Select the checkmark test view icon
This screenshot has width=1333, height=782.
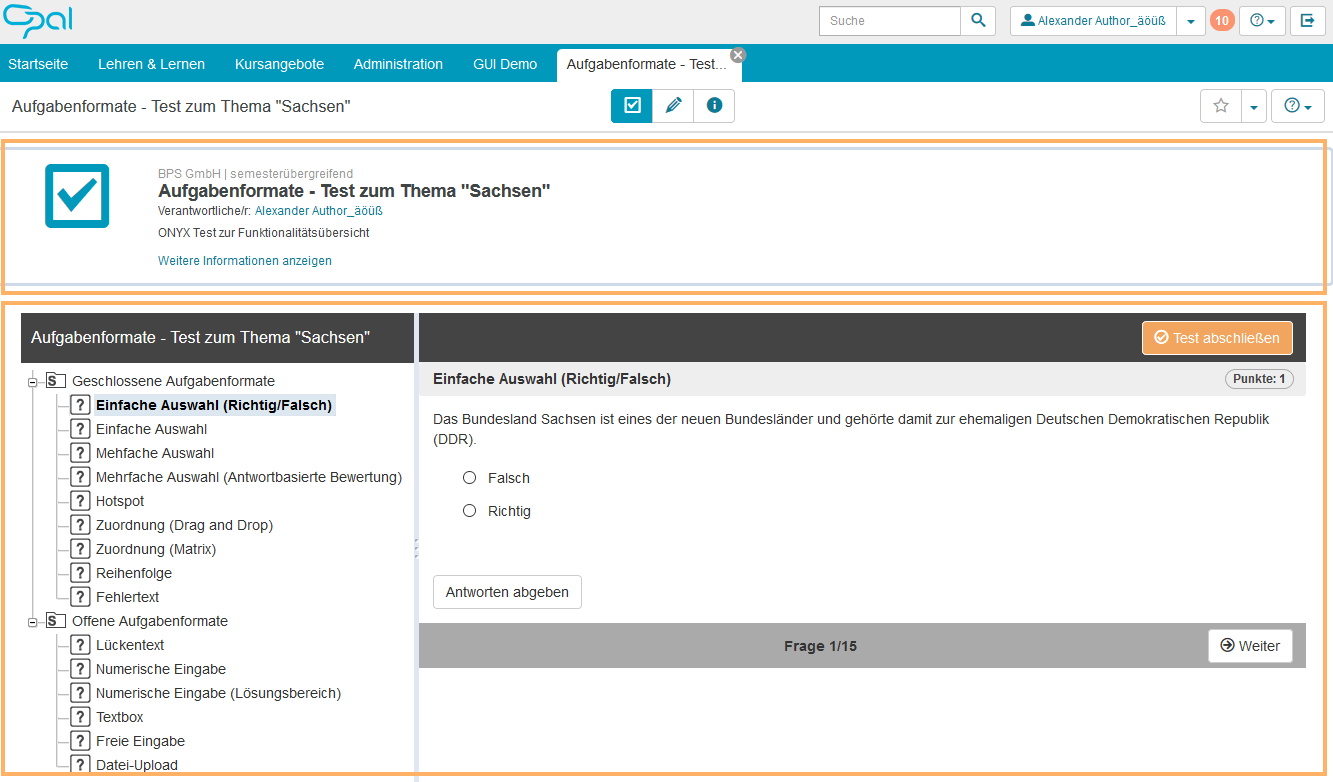[632, 105]
